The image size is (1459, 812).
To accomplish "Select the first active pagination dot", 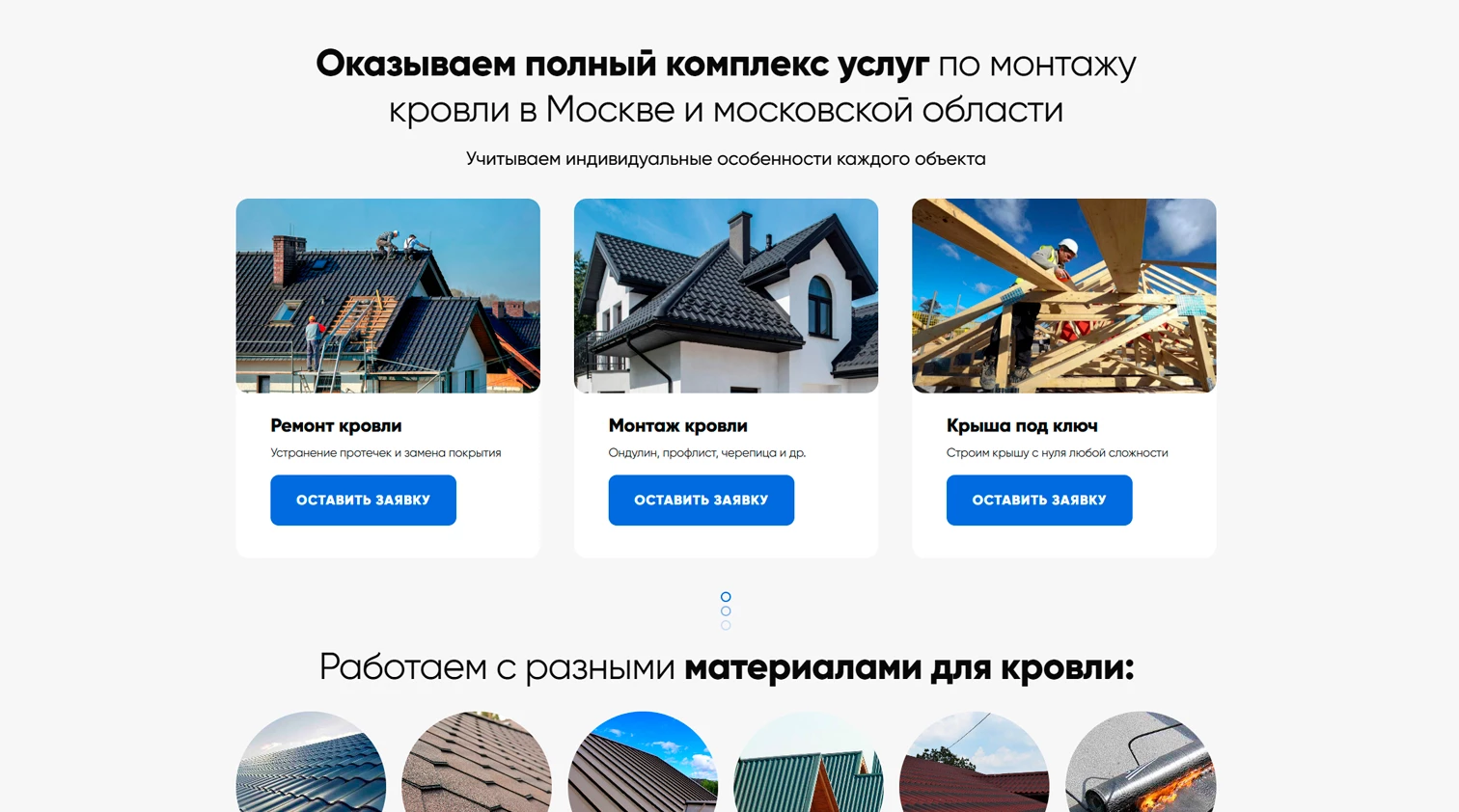I will (726, 597).
